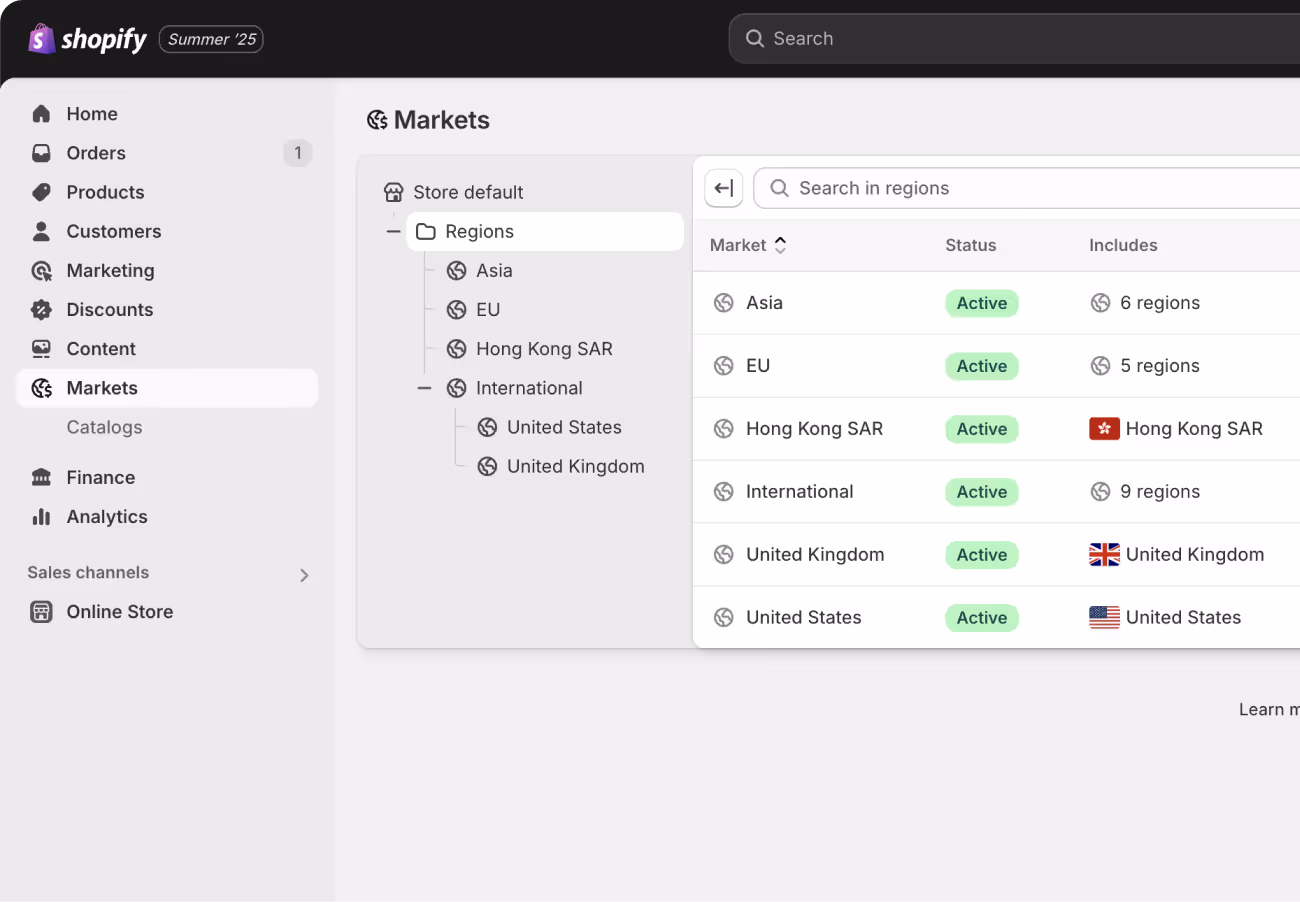The image size is (1300, 902).
Task: Collapse the side panel with arrow button
Action: tap(724, 188)
